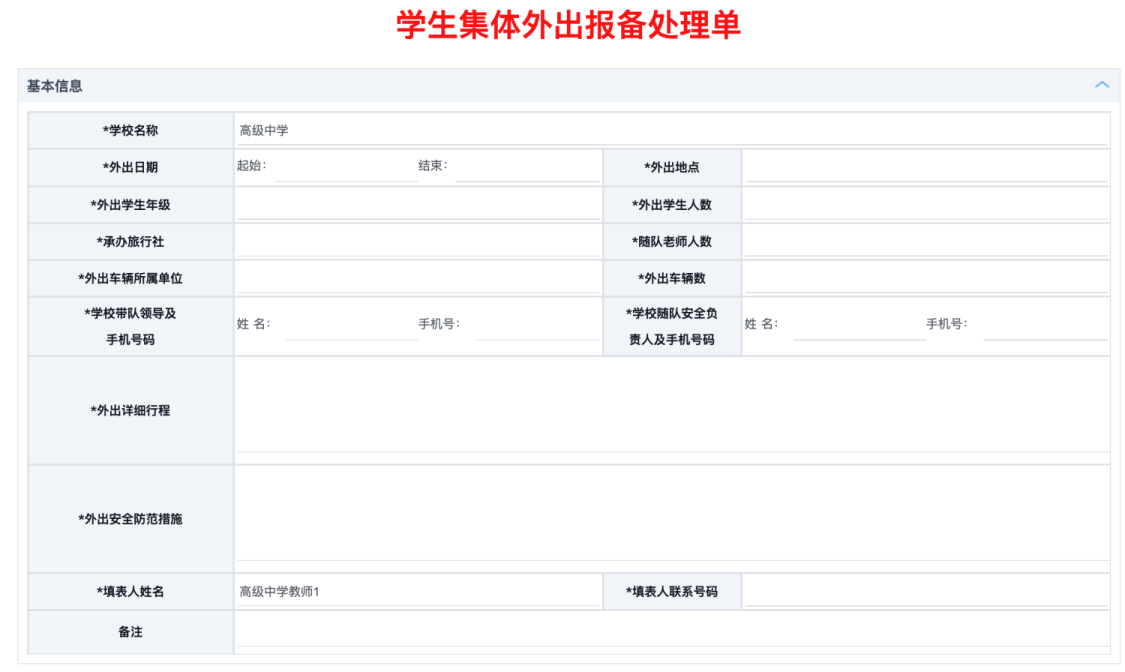Focus the 承办旅行社 input field
1125x672 pixels.
418,242
